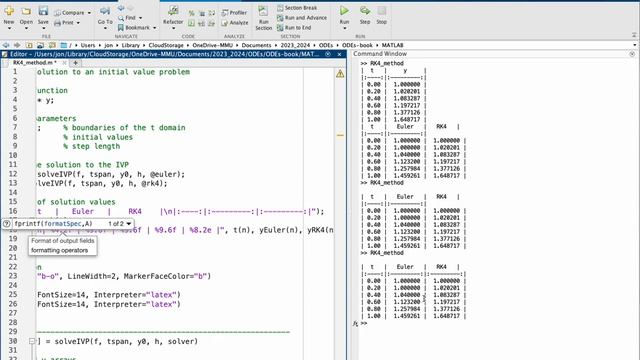This screenshot has height=360, width=640.
Task: Click the Bookmark button
Action: pyautogui.click(x=134, y=28)
